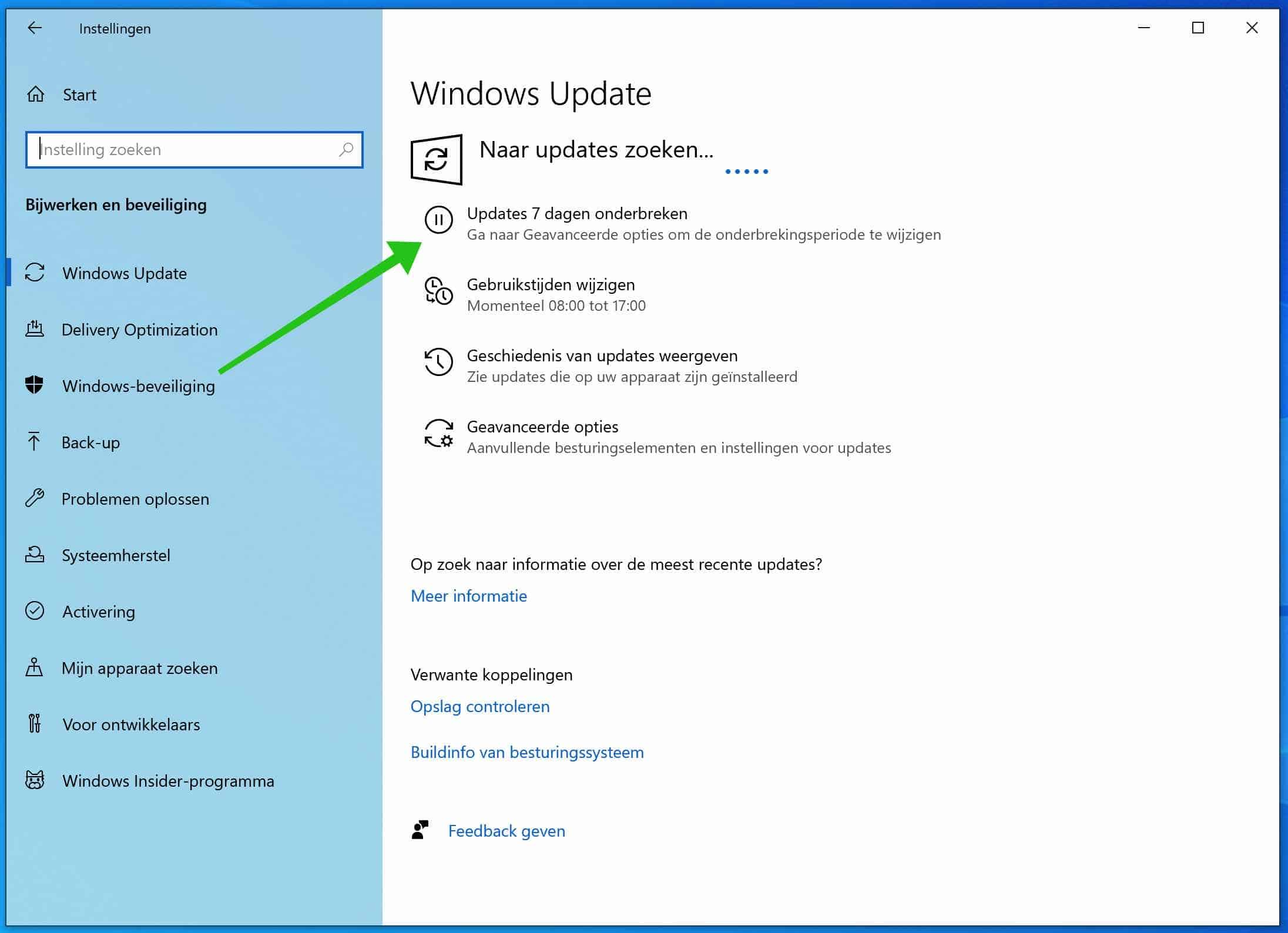Click the pause icon for updates
This screenshot has width=1288, height=933.
[x=437, y=218]
